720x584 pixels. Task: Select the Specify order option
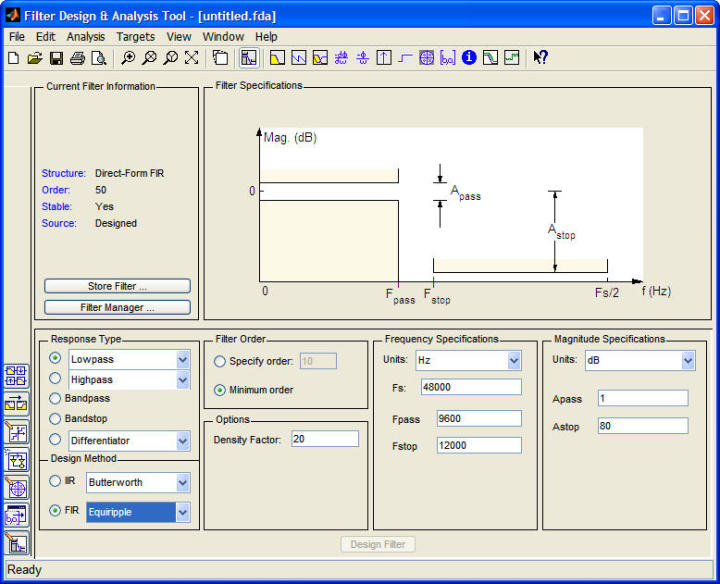click(219, 361)
